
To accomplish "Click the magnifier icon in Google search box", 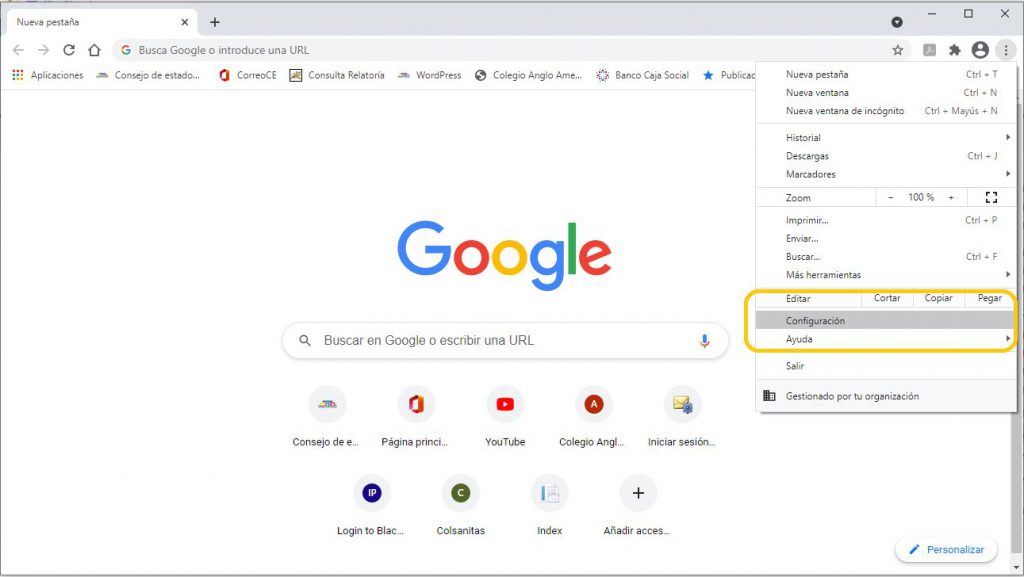I will pyautogui.click(x=304, y=341).
